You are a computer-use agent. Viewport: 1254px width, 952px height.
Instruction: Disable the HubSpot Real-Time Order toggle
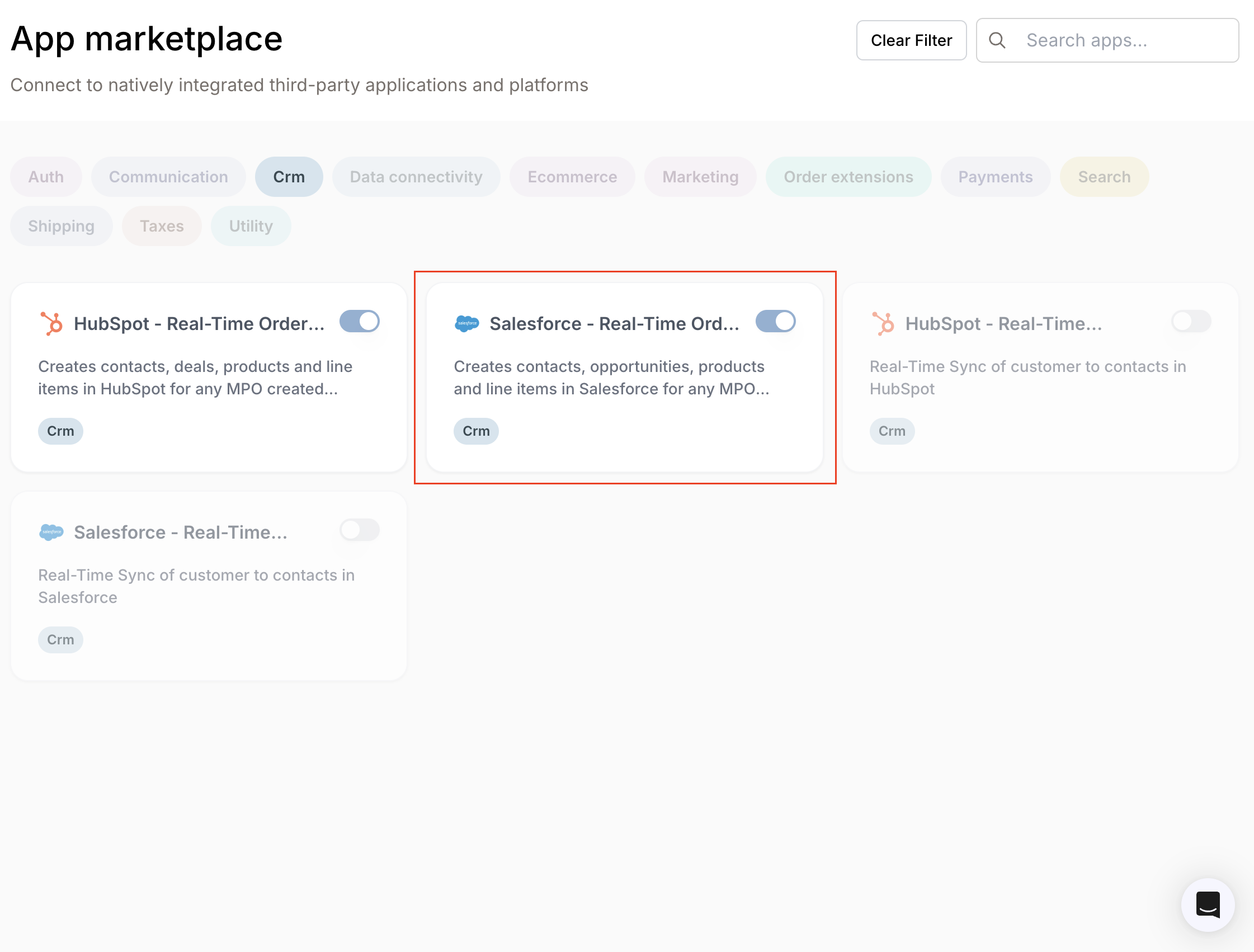click(x=360, y=321)
